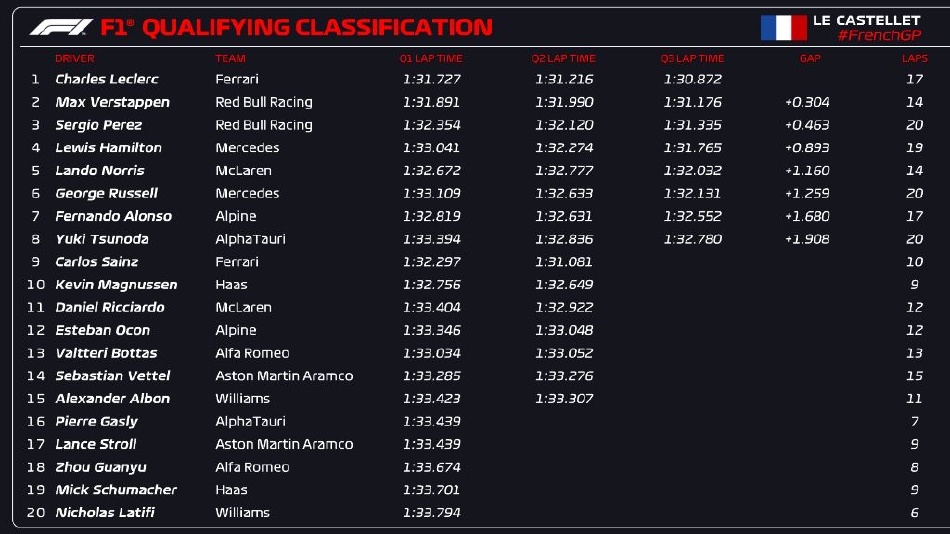The width and height of the screenshot is (950, 534).
Task: Select Max Verstappen's driver name
Action: coord(112,102)
